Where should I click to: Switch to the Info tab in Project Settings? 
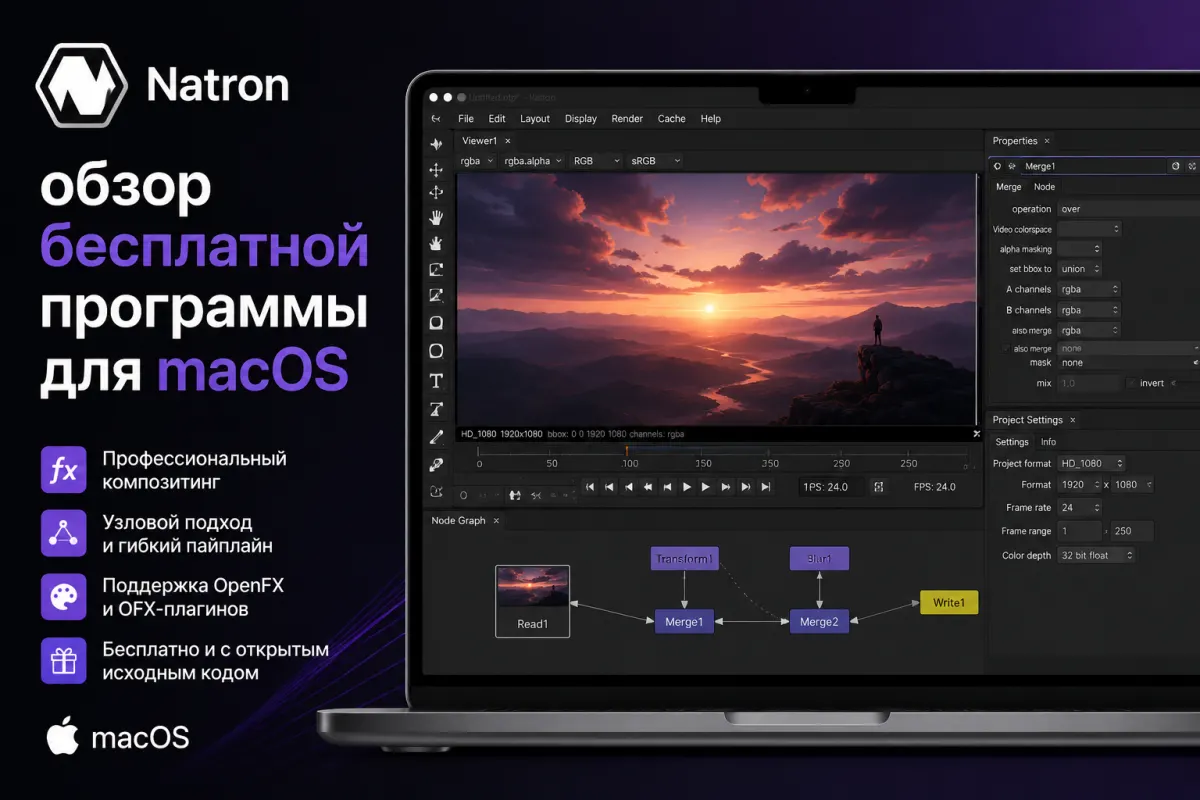tap(1048, 442)
